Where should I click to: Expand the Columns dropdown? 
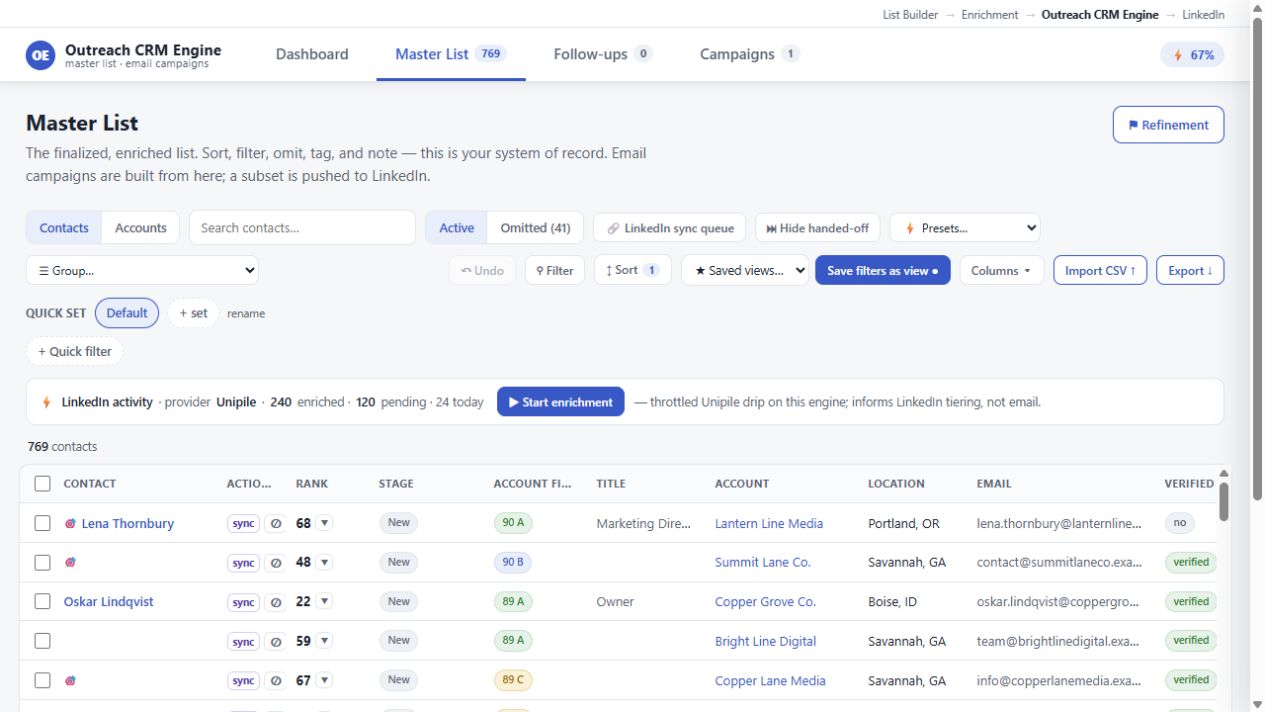click(x=1001, y=270)
